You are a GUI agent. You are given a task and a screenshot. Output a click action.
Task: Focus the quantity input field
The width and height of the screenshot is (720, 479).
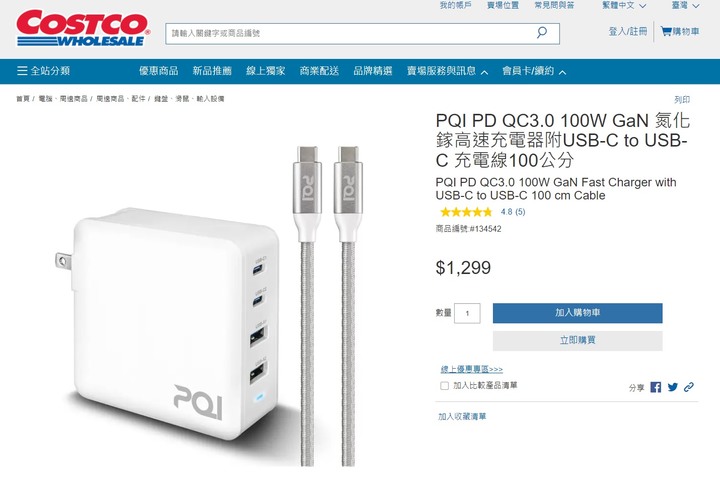[x=467, y=313]
